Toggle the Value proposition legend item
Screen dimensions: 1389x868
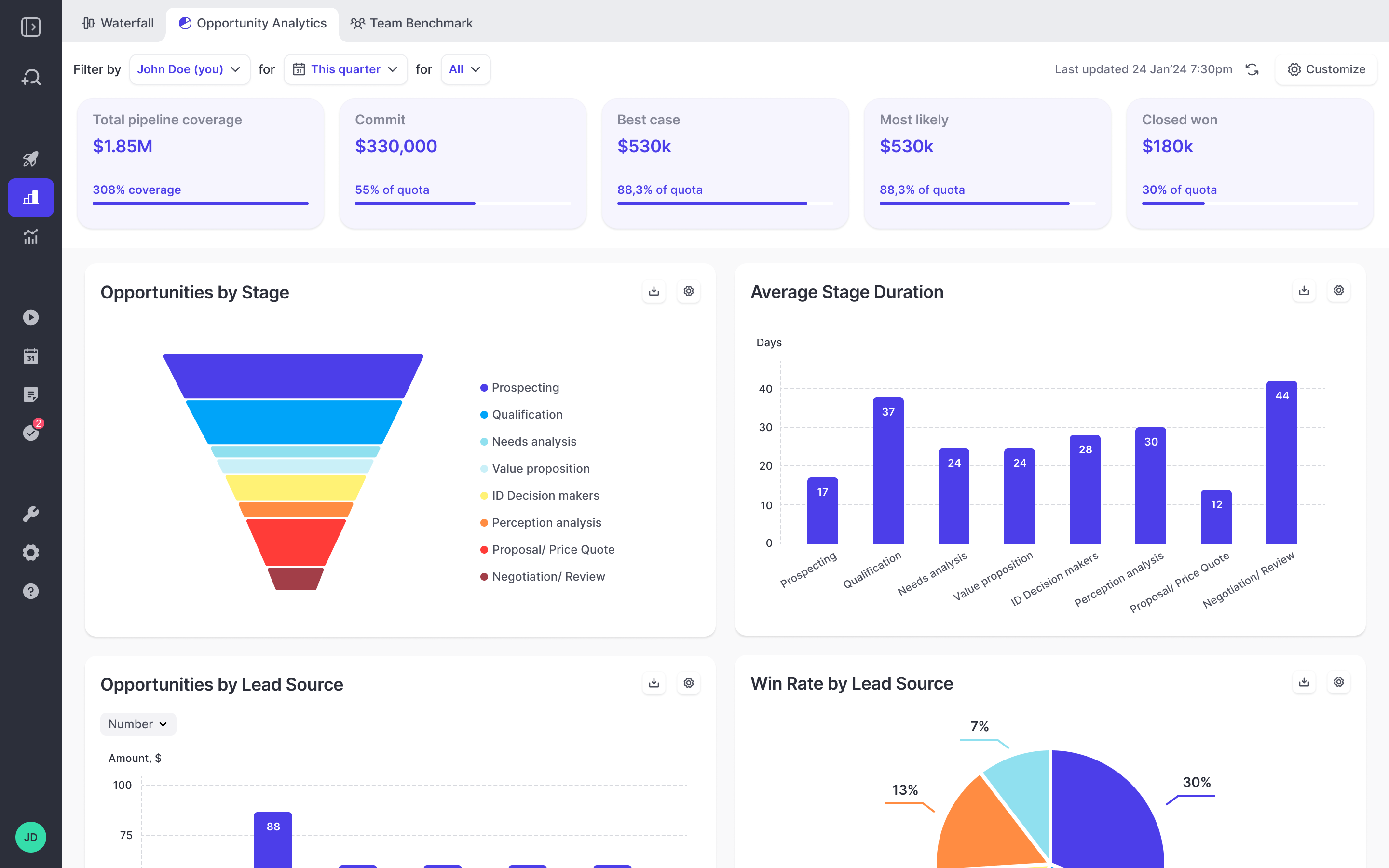point(535,468)
